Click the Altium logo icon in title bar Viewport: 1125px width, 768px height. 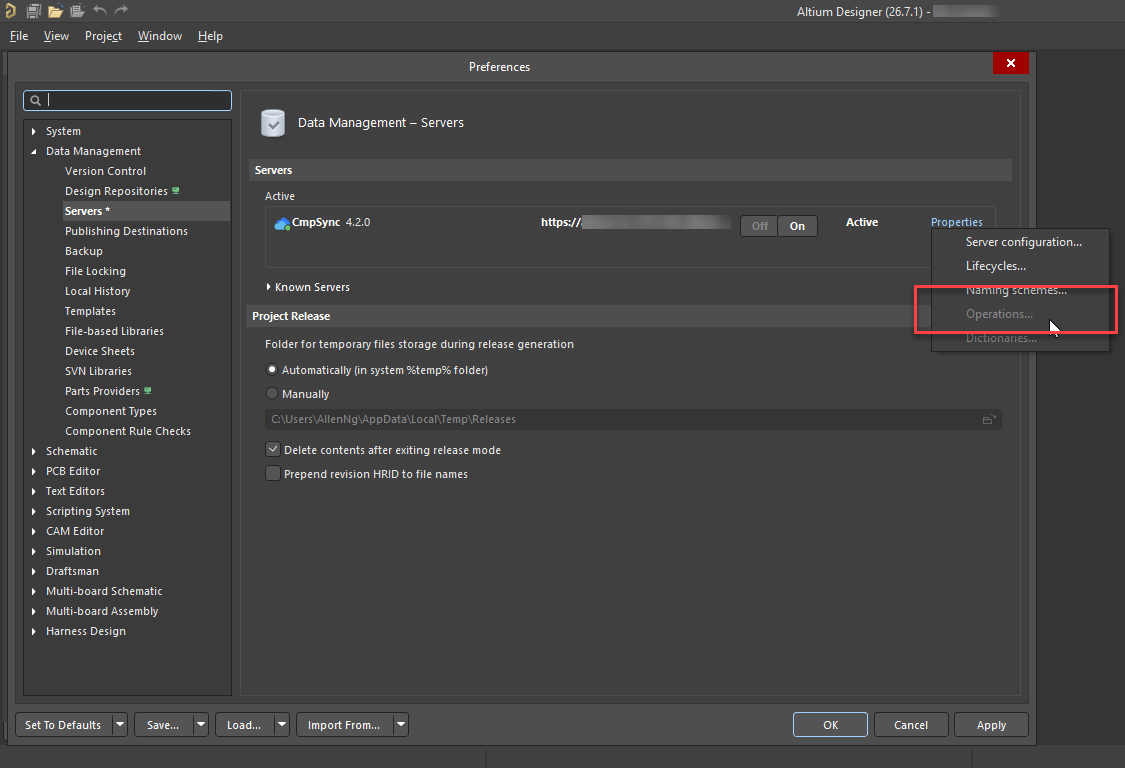9,10
